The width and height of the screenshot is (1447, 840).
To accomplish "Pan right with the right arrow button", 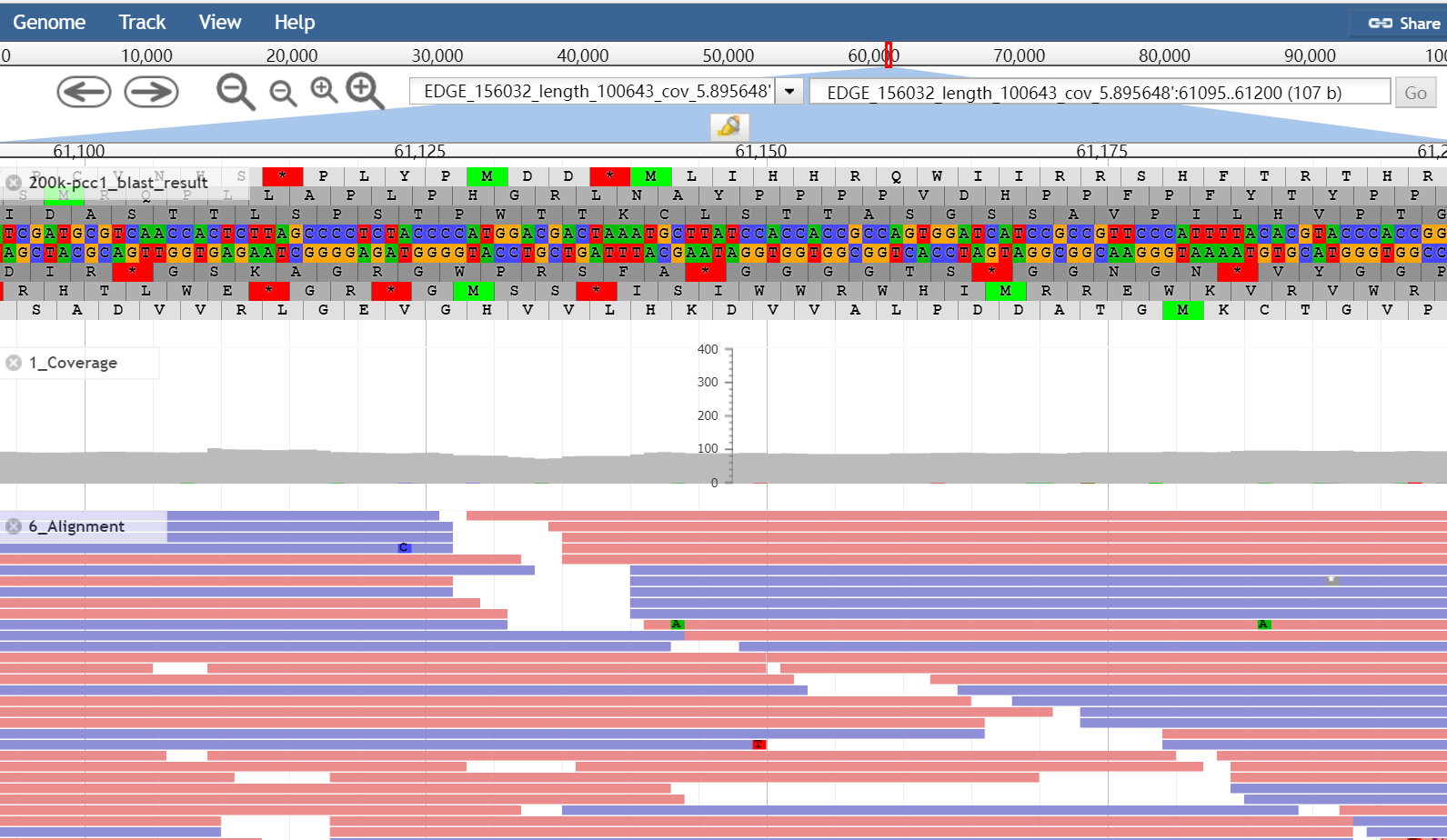I will pyautogui.click(x=151, y=92).
